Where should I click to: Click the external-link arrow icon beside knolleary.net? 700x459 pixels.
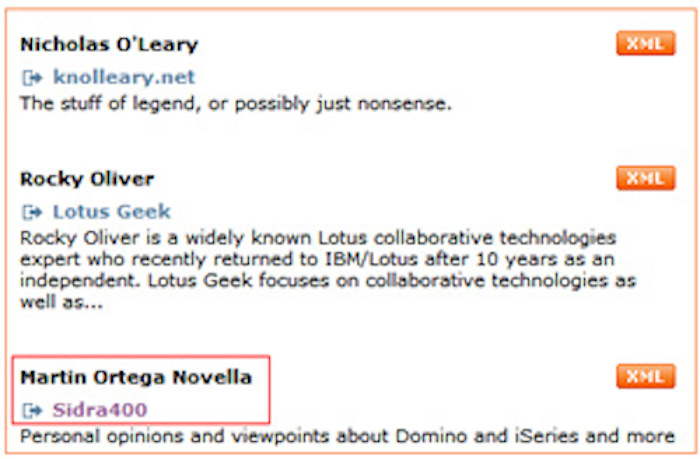tap(32, 78)
